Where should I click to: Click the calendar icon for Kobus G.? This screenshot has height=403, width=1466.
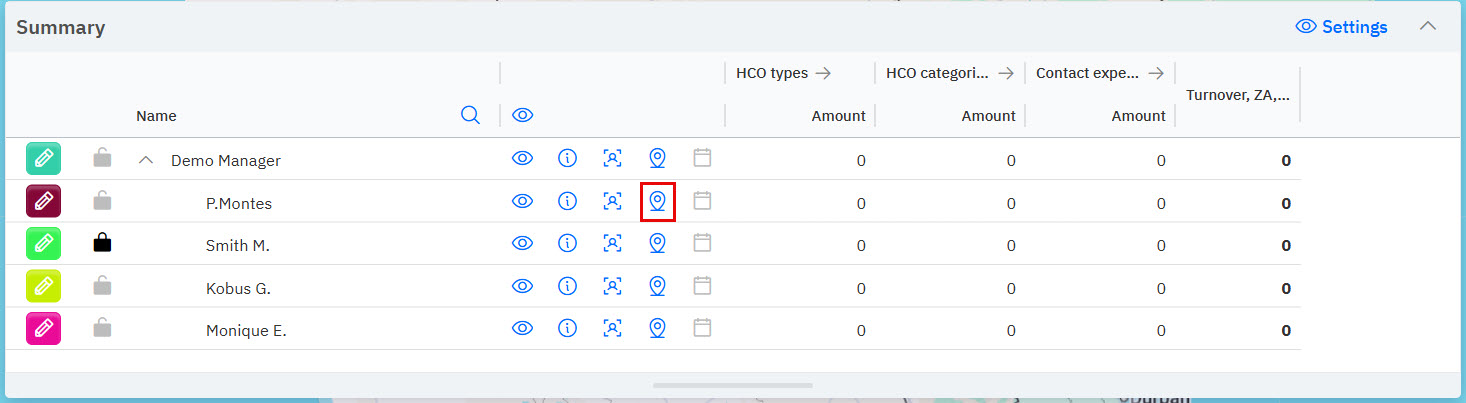(702, 286)
